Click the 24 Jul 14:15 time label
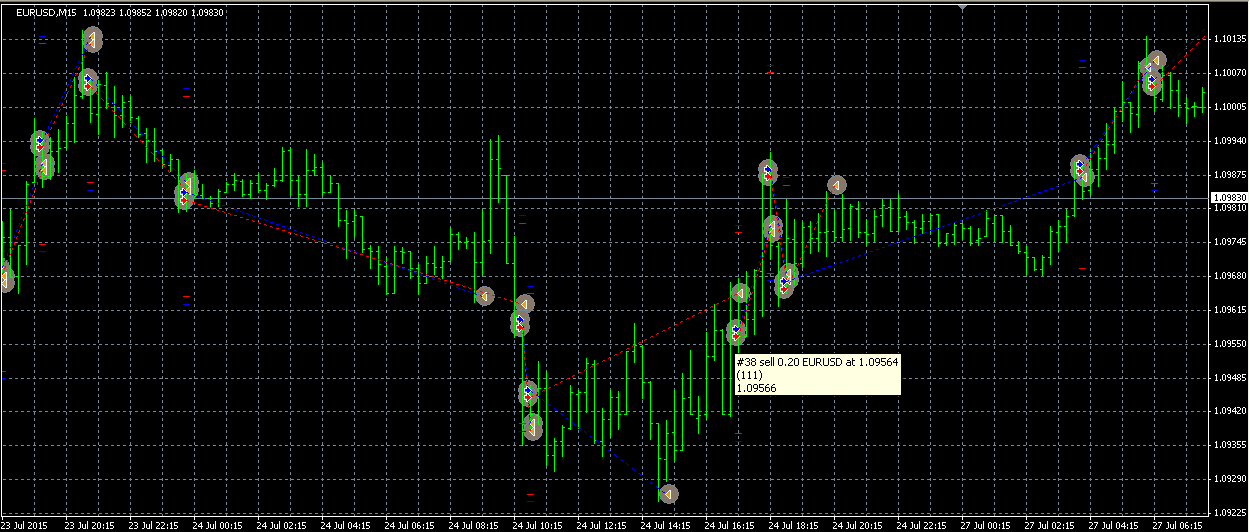 [666, 525]
